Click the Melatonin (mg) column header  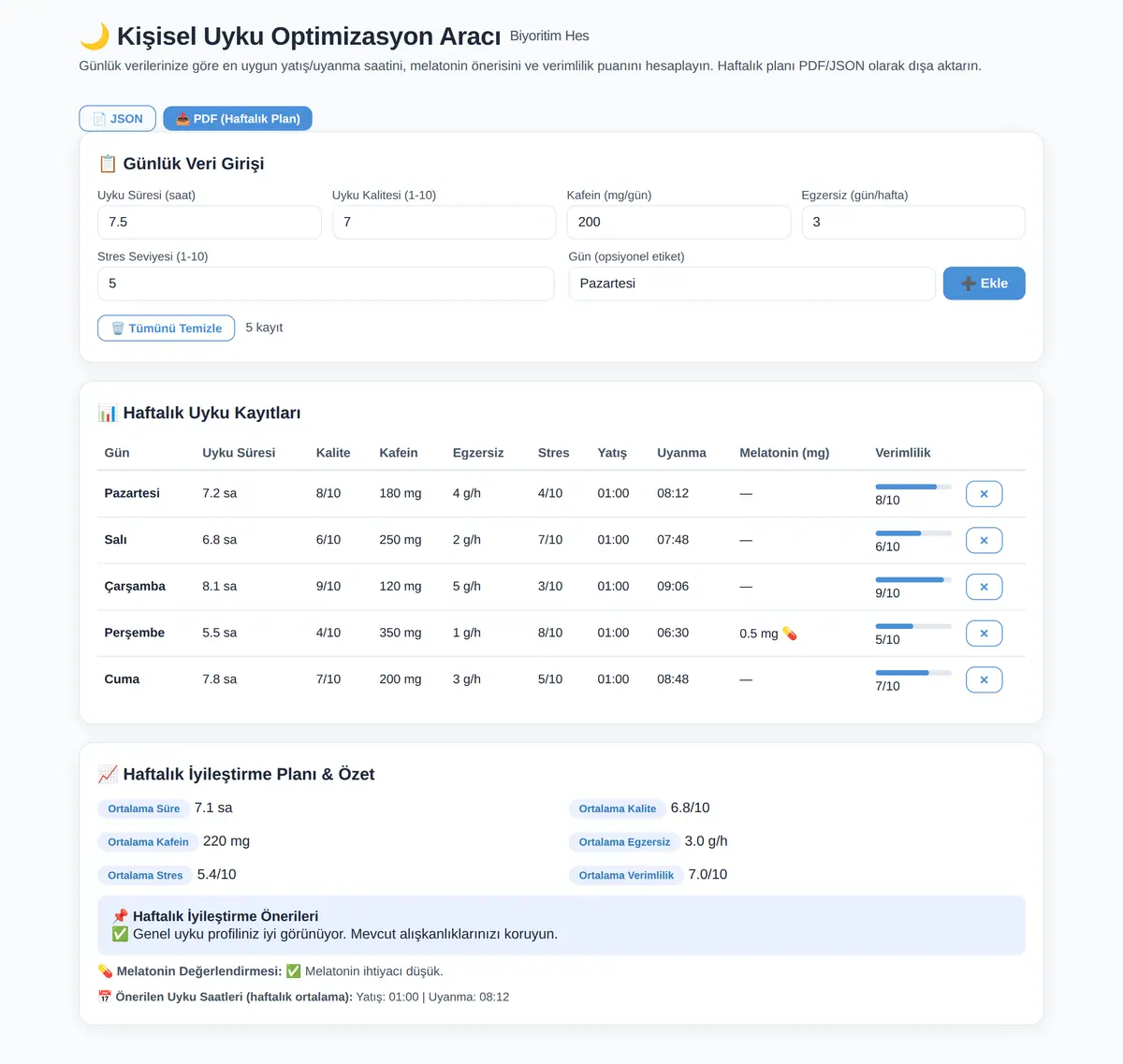tap(784, 453)
